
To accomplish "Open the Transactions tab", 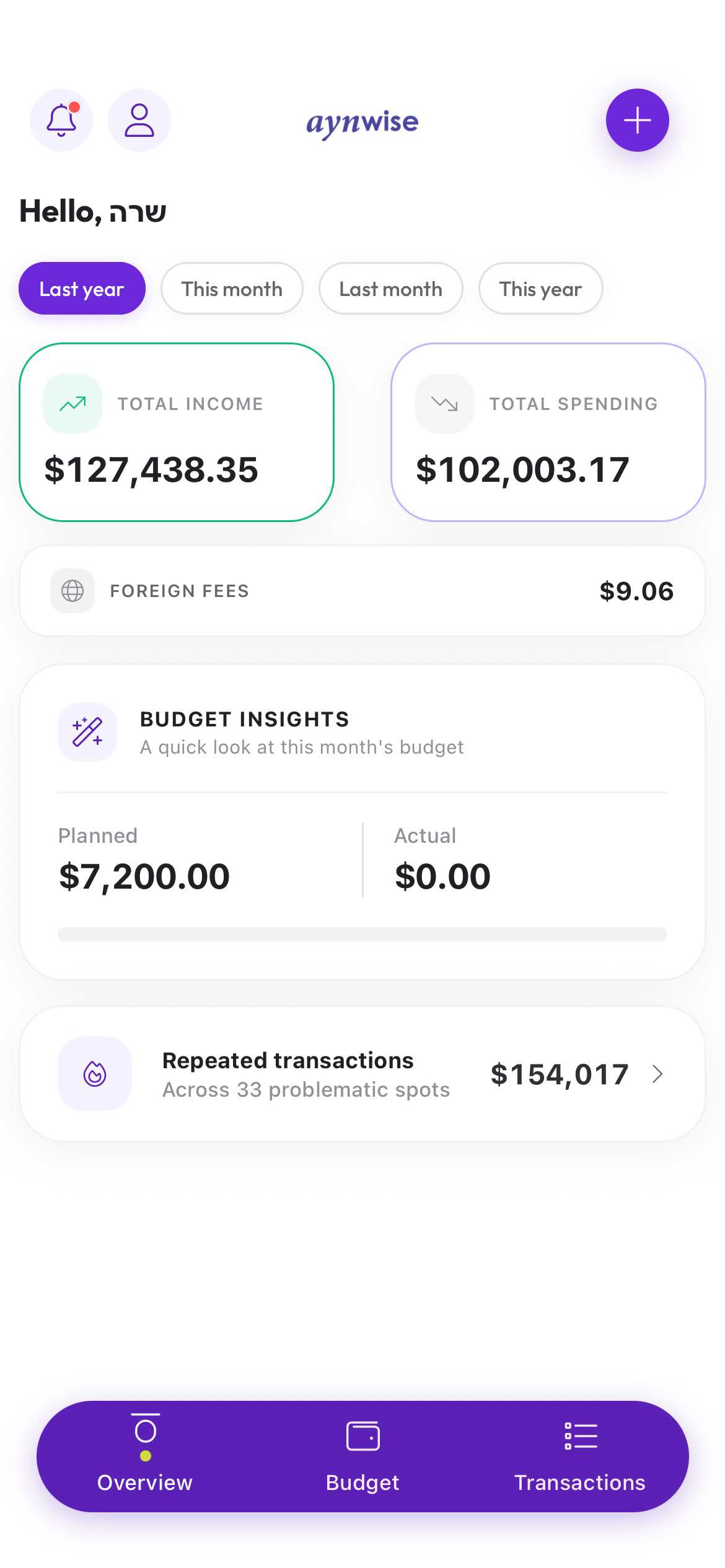I will coord(580,1455).
